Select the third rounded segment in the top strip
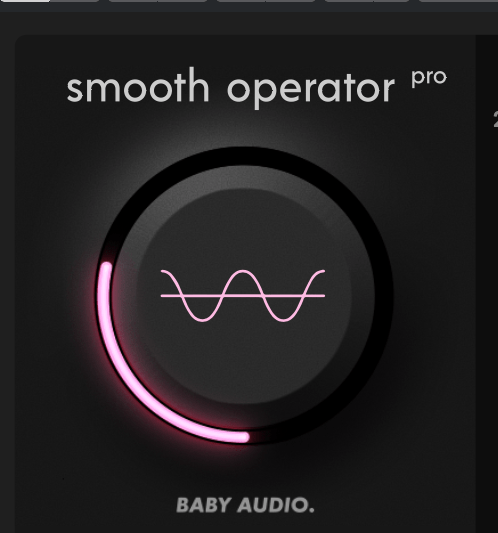This screenshot has width=498, height=533. click(x=266, y=1)
